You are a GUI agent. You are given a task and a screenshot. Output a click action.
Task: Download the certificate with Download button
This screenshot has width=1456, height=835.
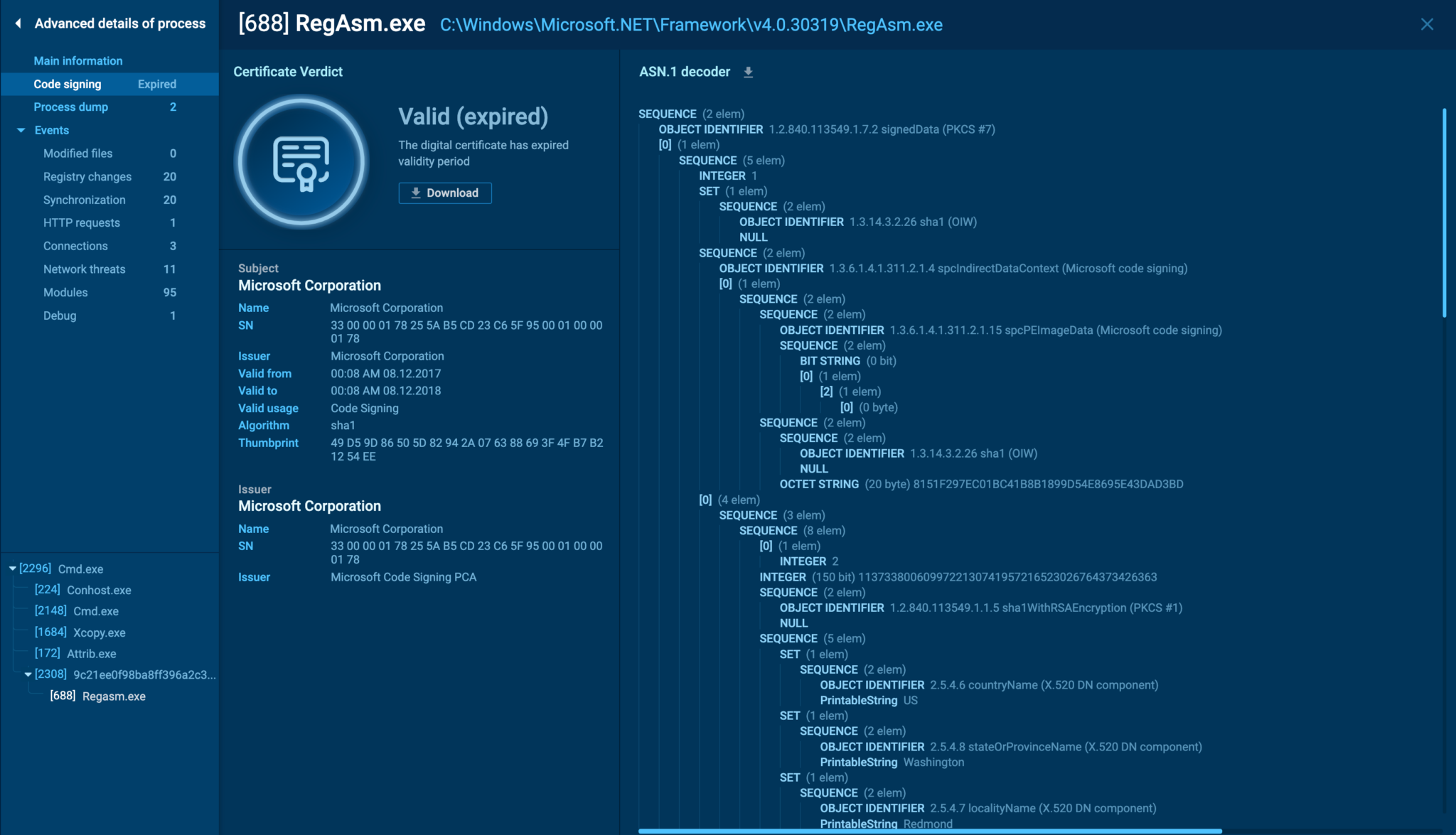pos(445,193)
